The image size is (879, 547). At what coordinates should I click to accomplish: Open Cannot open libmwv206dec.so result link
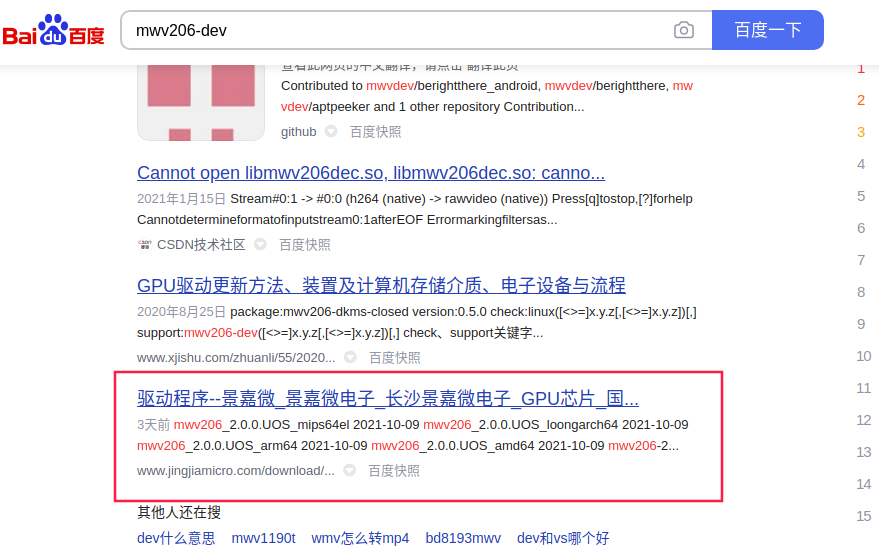click(x=371, y=173)
